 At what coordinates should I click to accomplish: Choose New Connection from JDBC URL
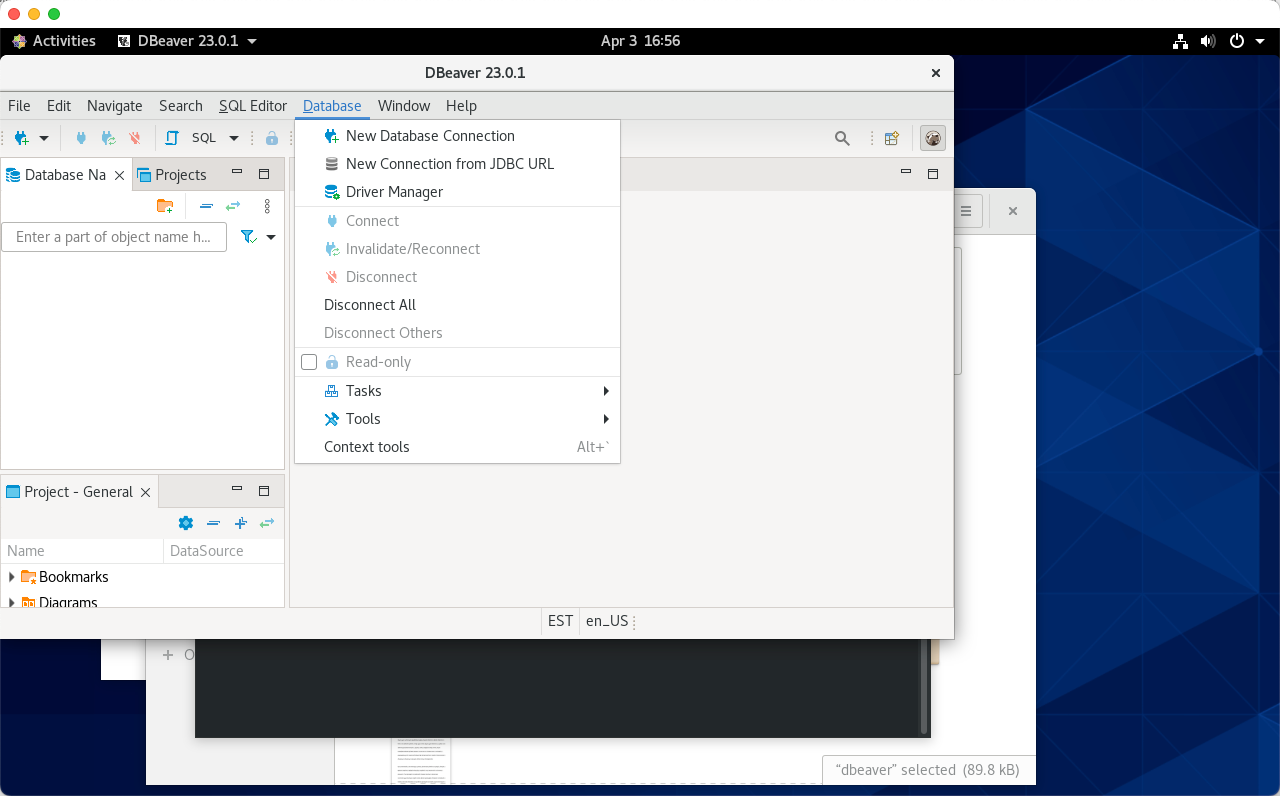click(x=458, y=164)
